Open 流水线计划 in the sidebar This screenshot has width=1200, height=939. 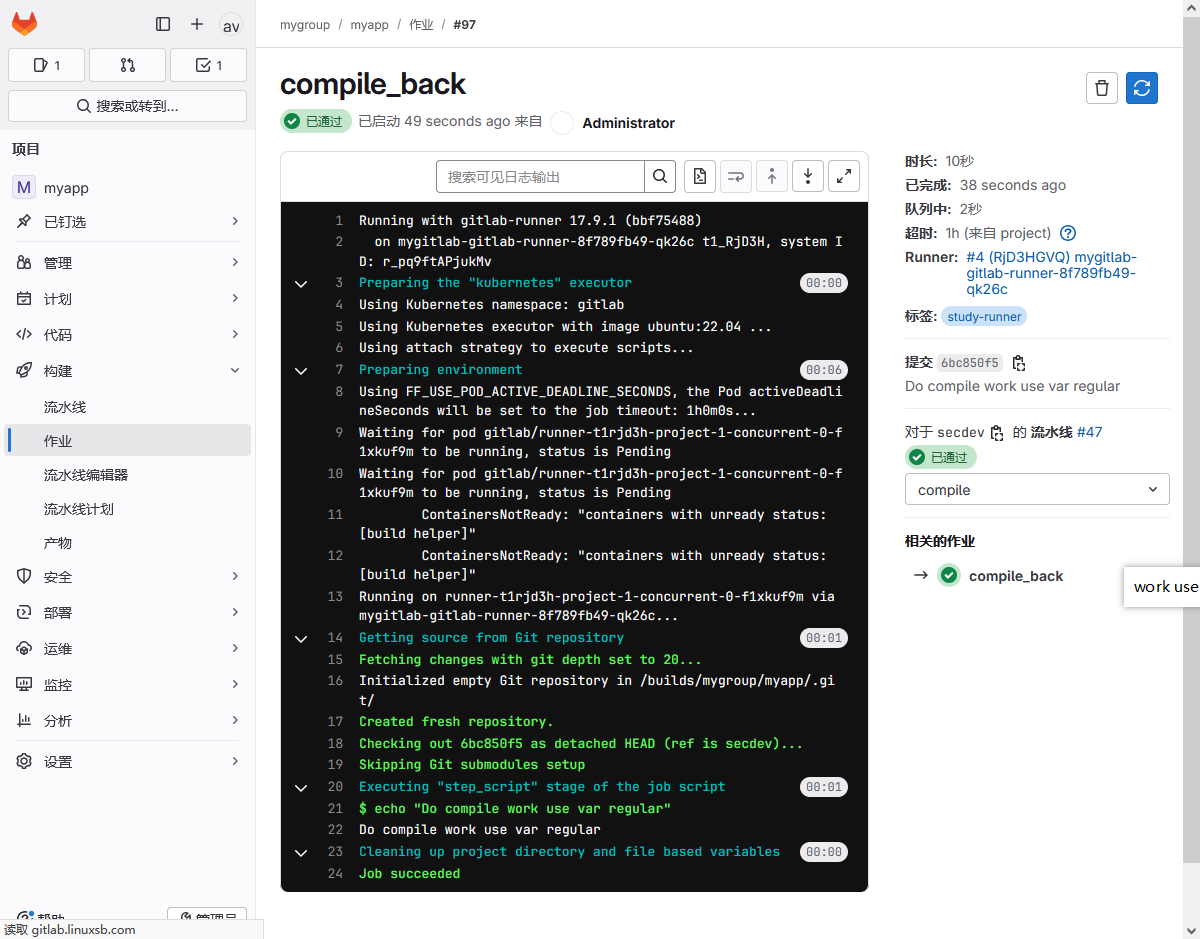click(127, 509)
